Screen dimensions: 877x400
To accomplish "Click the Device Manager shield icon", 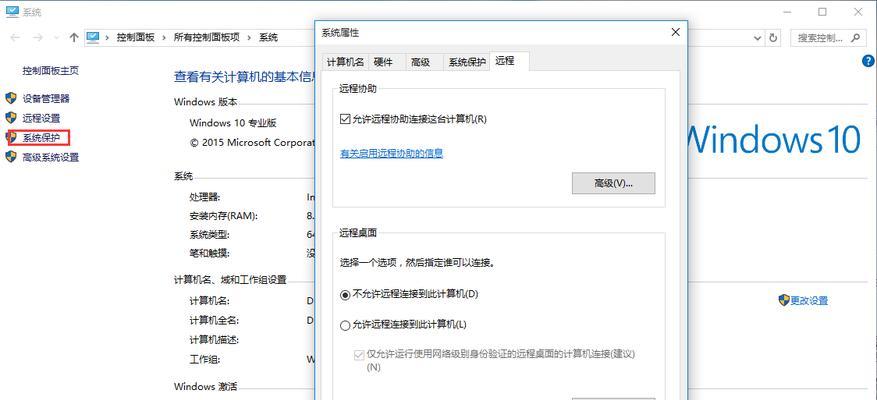I will tap(11, 98).
